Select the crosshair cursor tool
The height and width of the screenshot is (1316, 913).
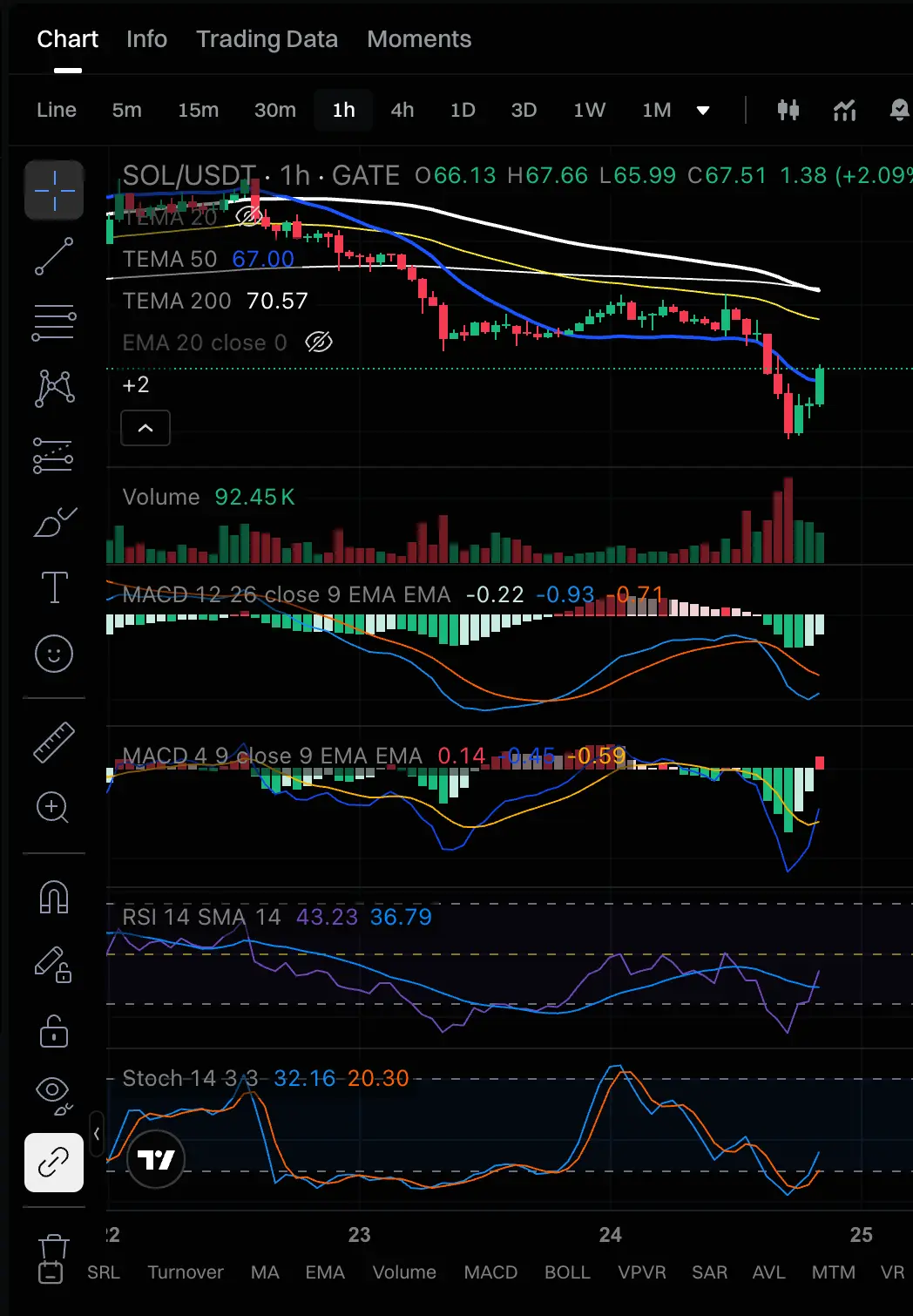[54, 190]
